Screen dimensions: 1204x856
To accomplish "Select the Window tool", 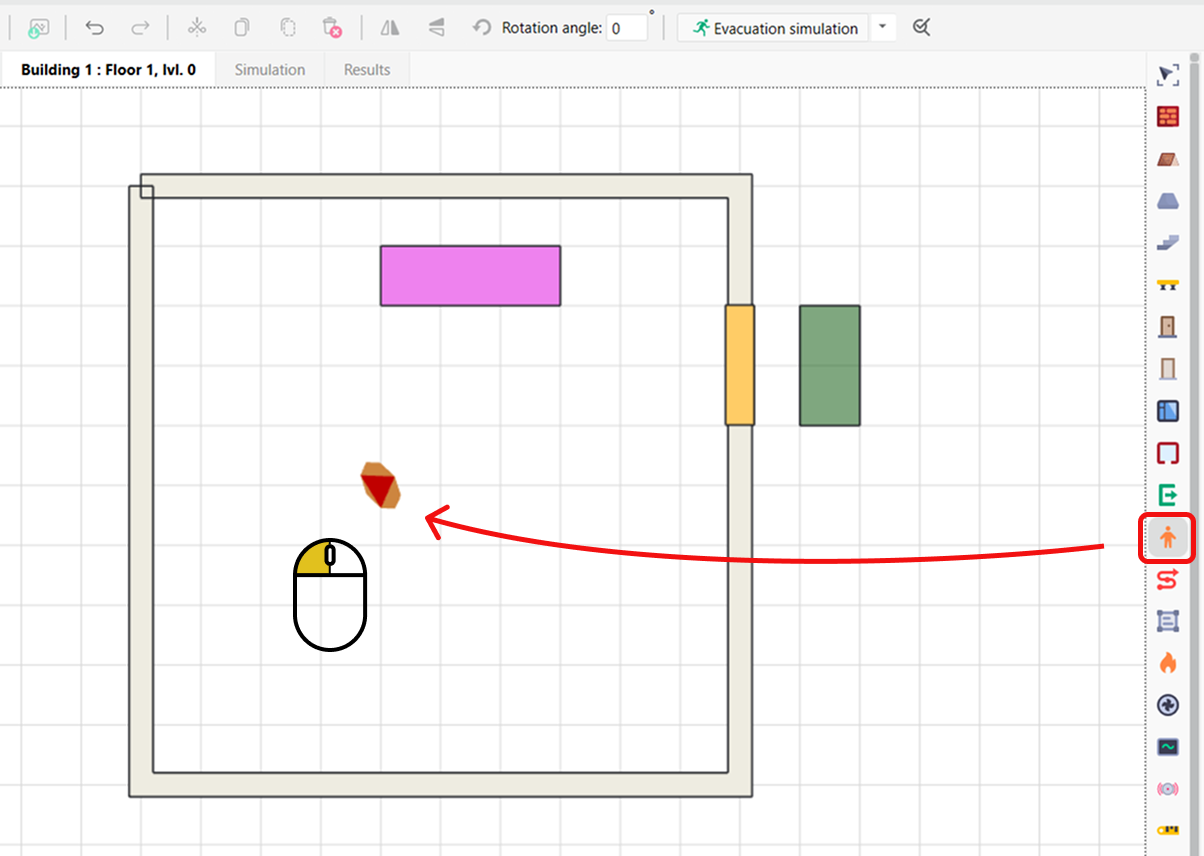I will tap(1168, 410).
